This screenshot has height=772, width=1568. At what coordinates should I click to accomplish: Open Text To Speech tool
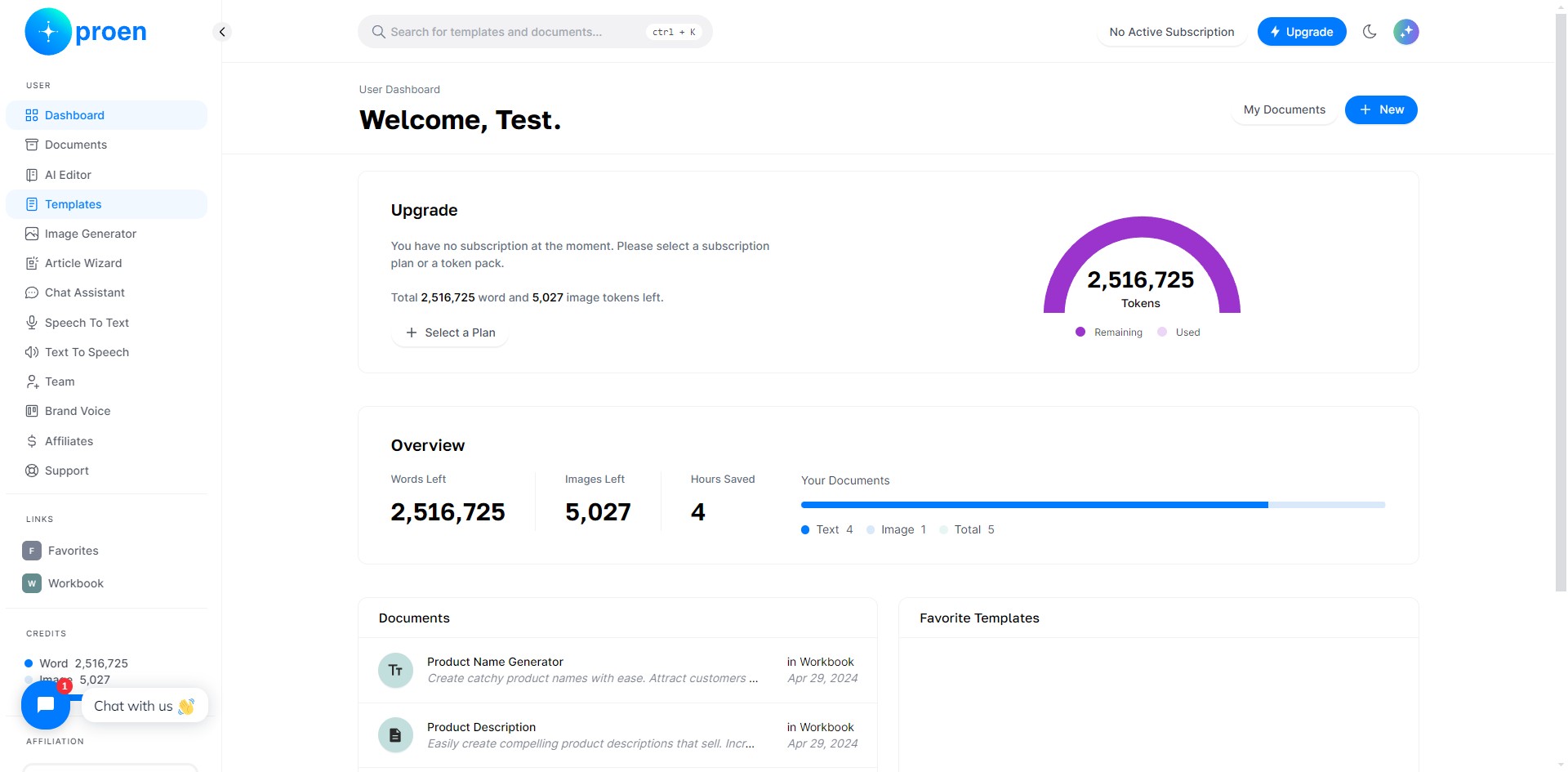[x=87, y=352]
